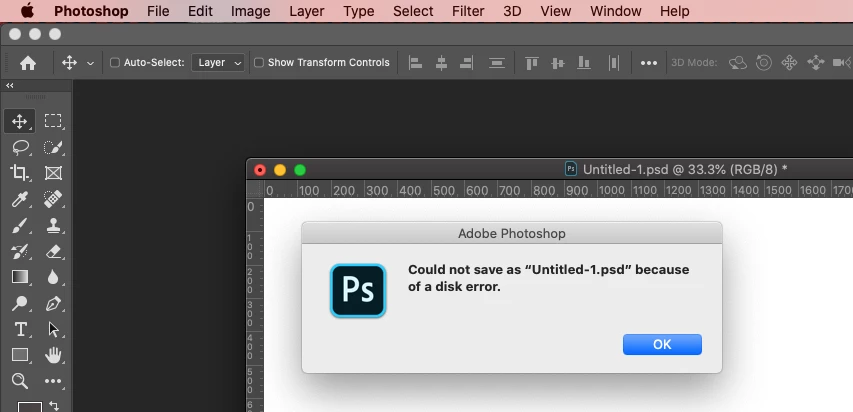Select the History Brush tool
853x412 pixels.
(x=20, y=251)
